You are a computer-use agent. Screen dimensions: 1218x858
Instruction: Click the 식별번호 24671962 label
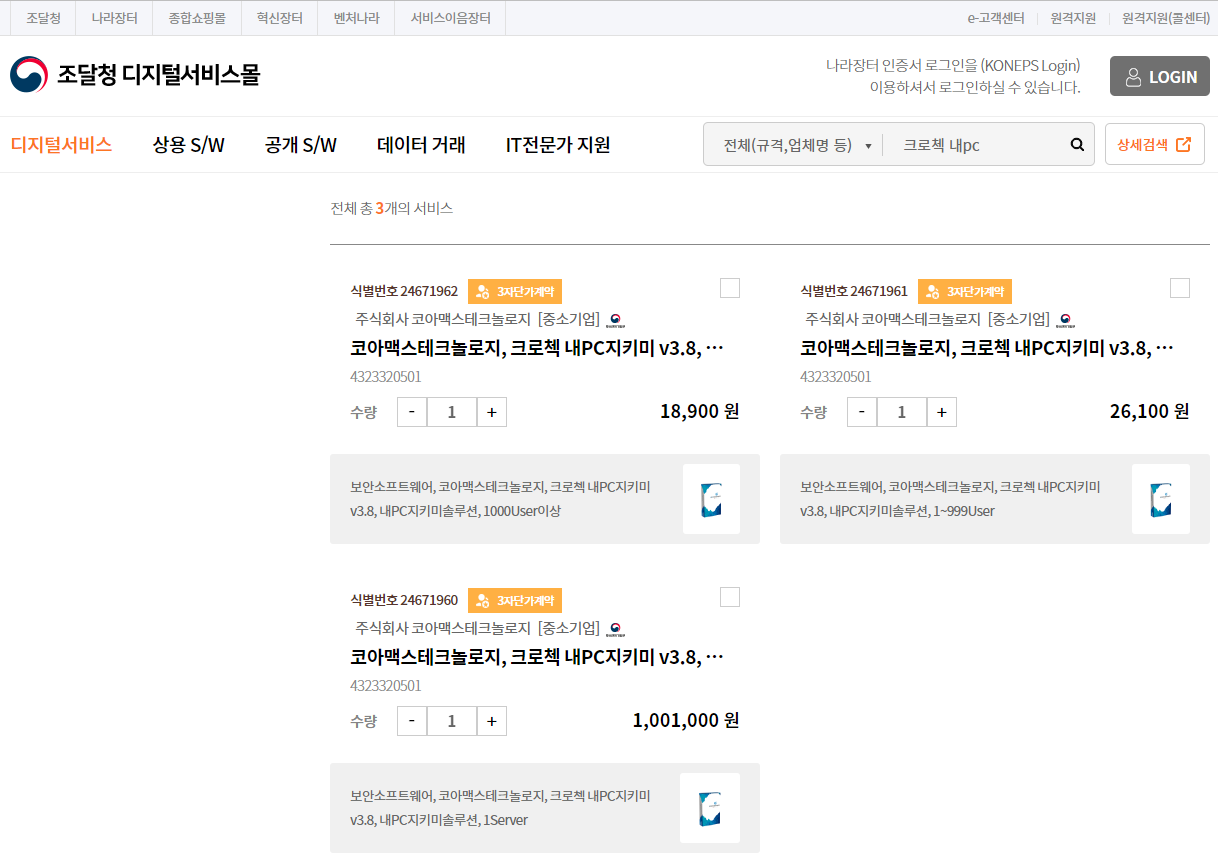click(404, 292)
